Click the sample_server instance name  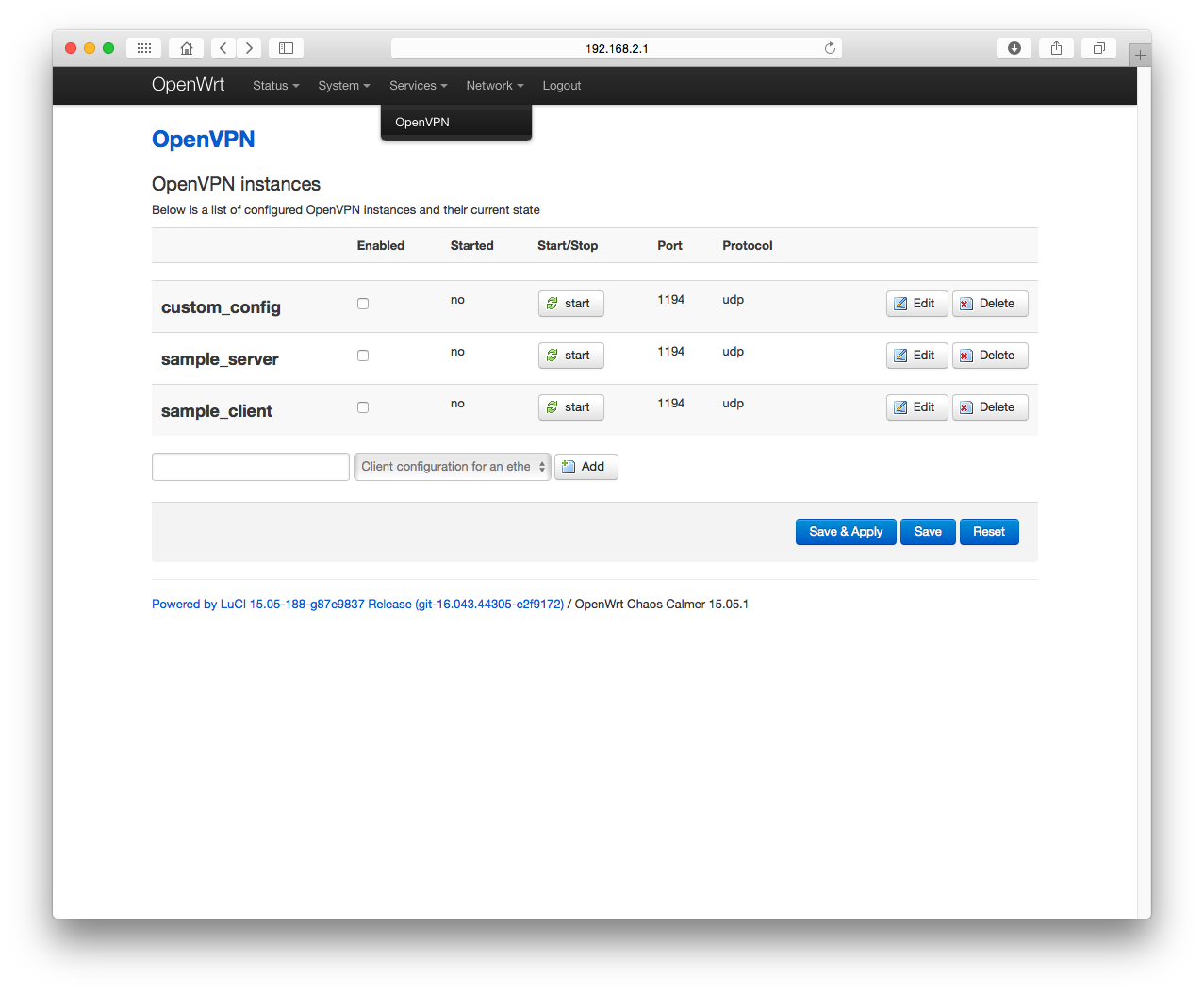pyautogui.click(x=220, y=359)
